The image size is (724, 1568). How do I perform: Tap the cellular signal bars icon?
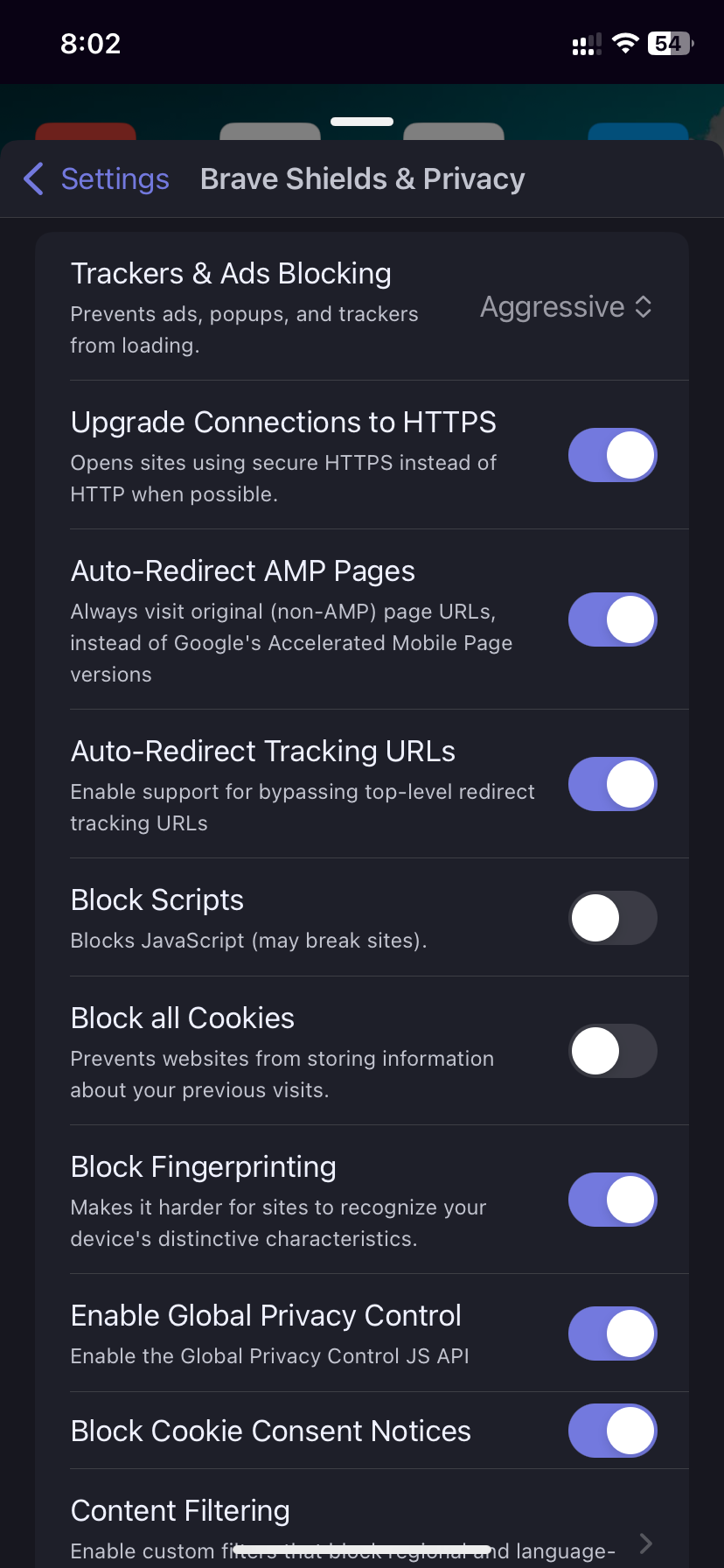(x=587, y=44)
